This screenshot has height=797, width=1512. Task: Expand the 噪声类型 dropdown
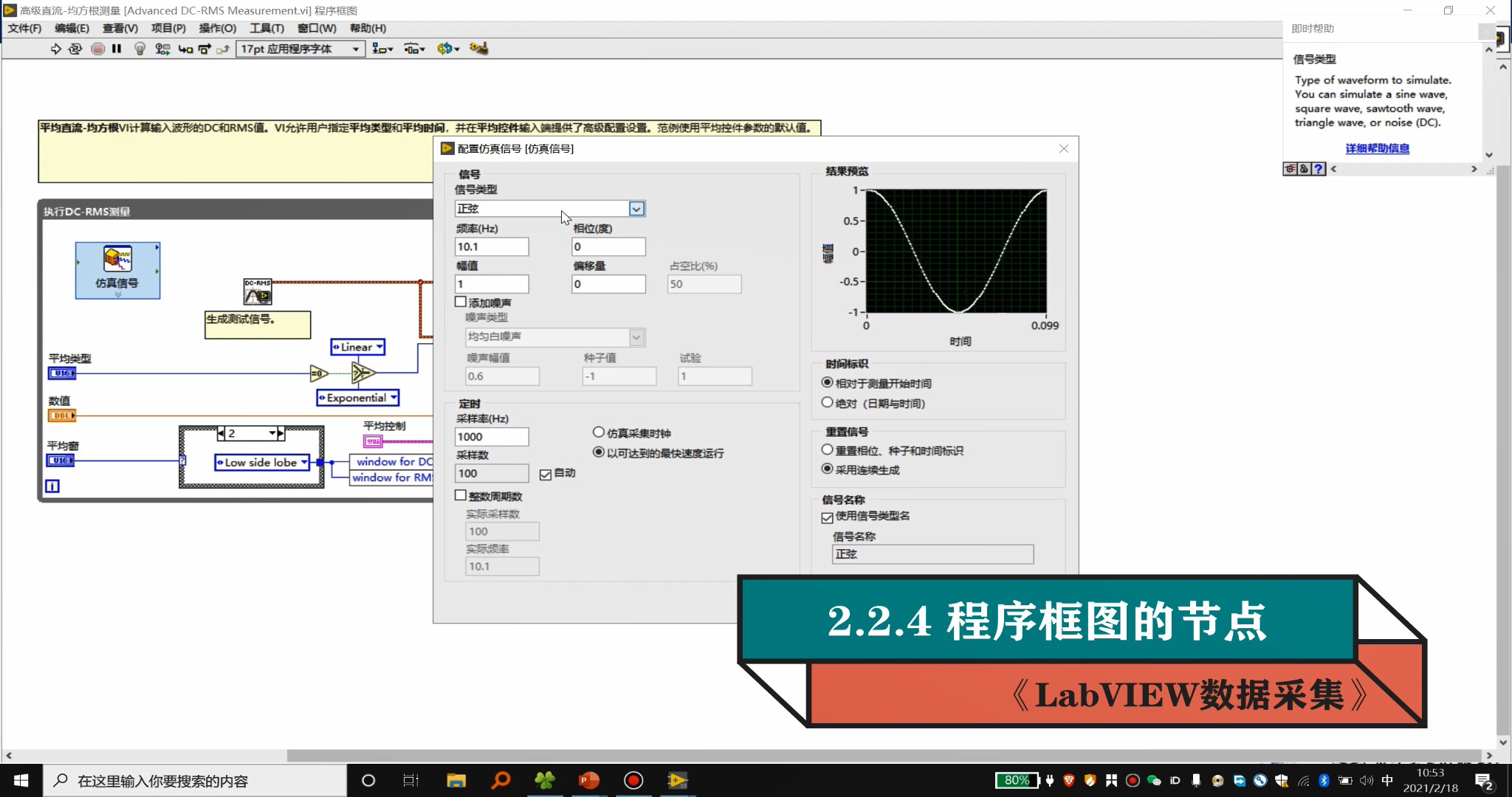tap(635, 337)
